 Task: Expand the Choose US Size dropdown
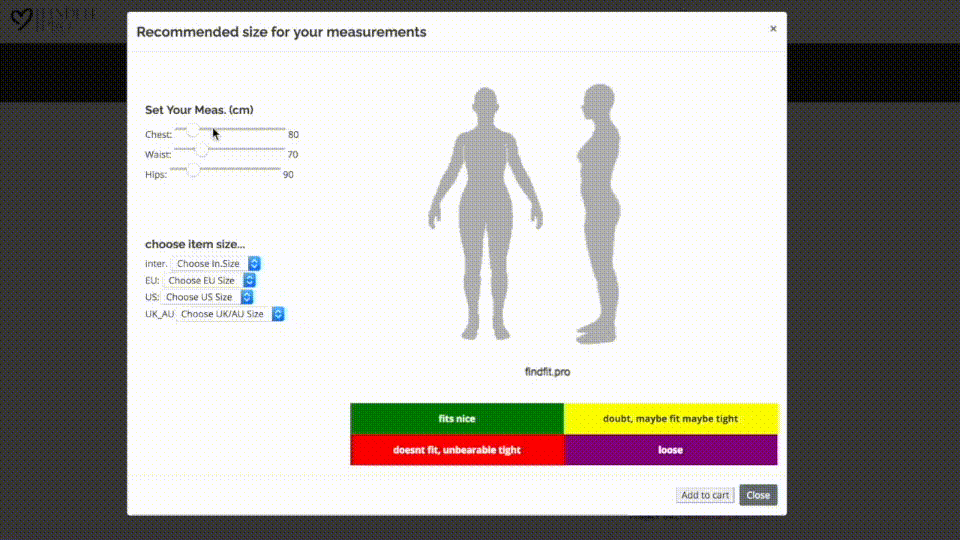pyautogui.click(x=206, y=297)
